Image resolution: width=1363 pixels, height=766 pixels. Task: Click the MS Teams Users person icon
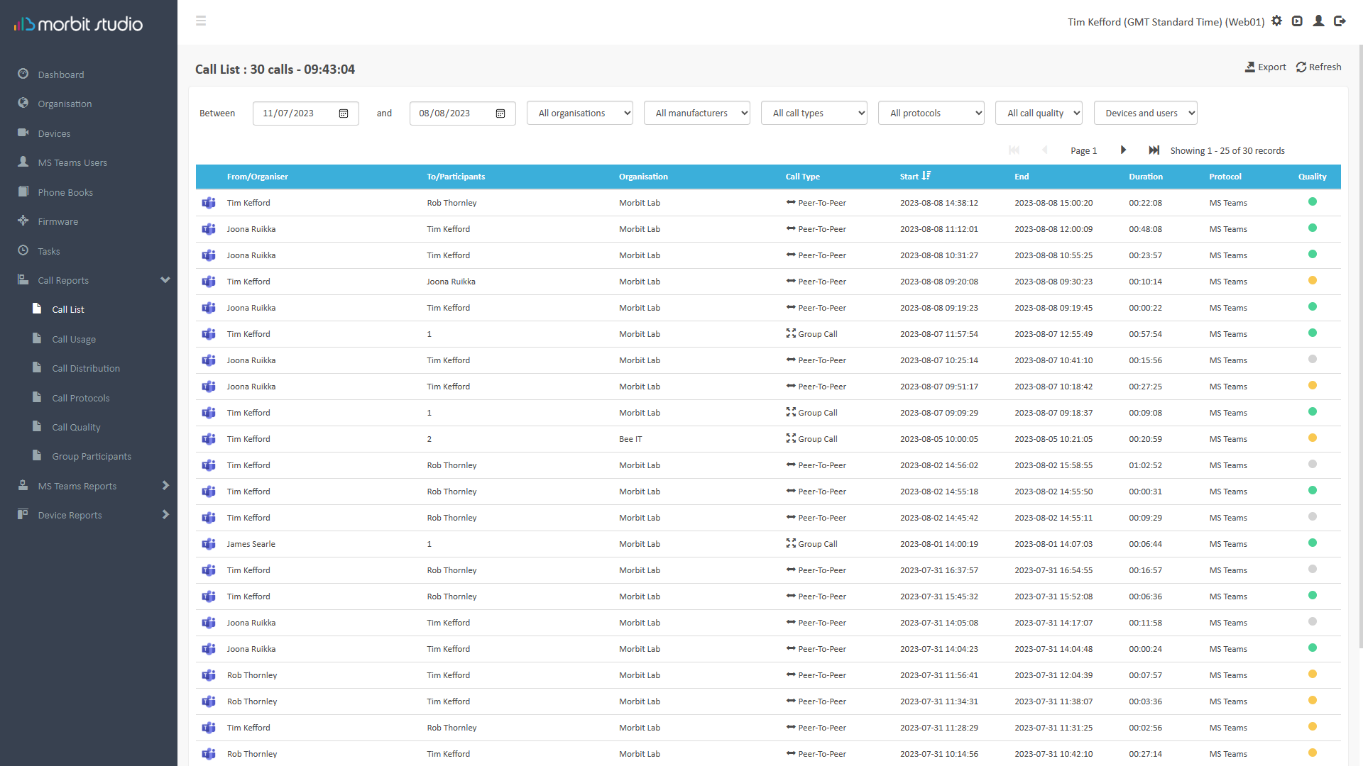[x=23, y=162]
